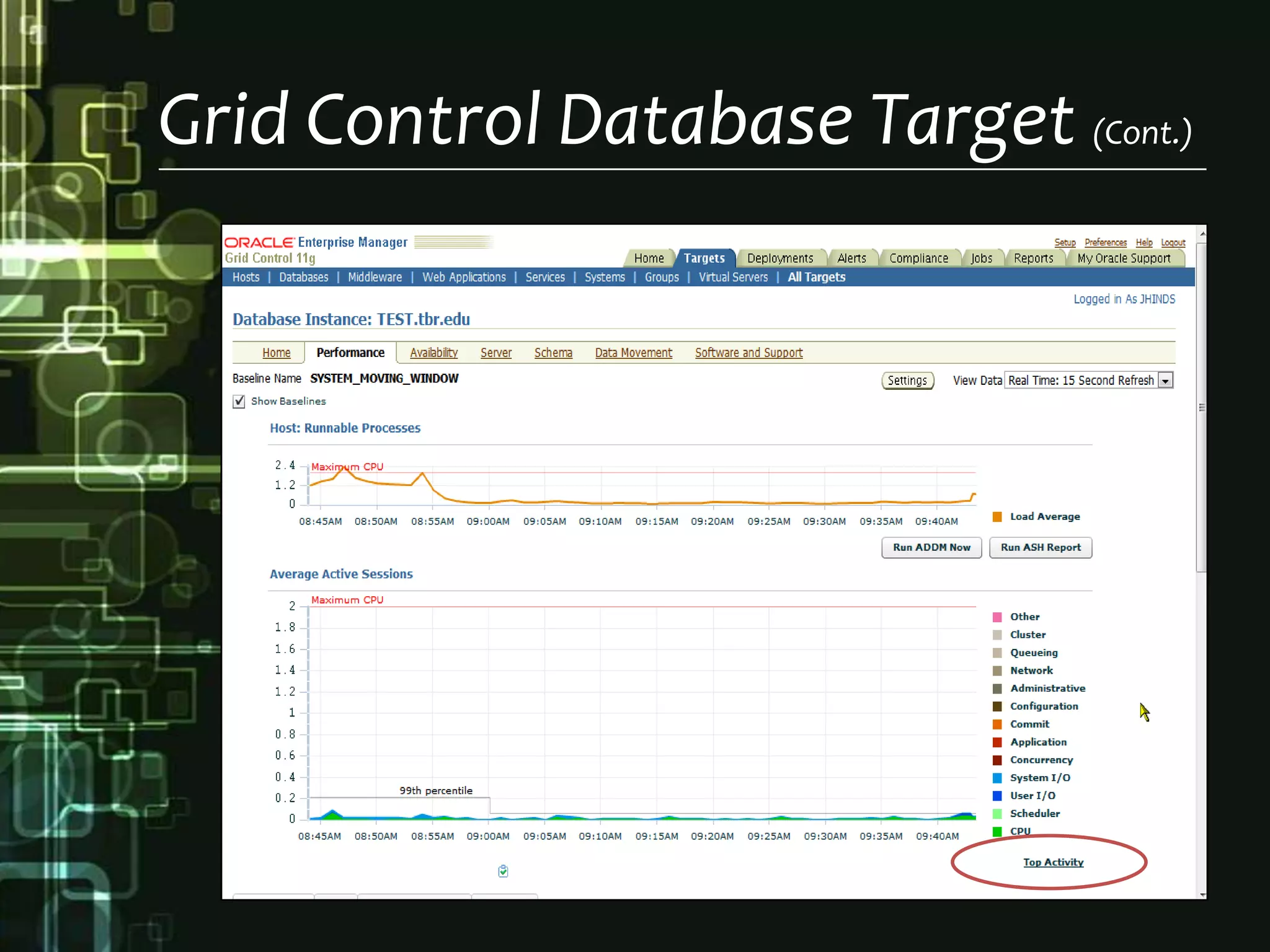
Task: Click the Setup link
Action: point(1065,242)
